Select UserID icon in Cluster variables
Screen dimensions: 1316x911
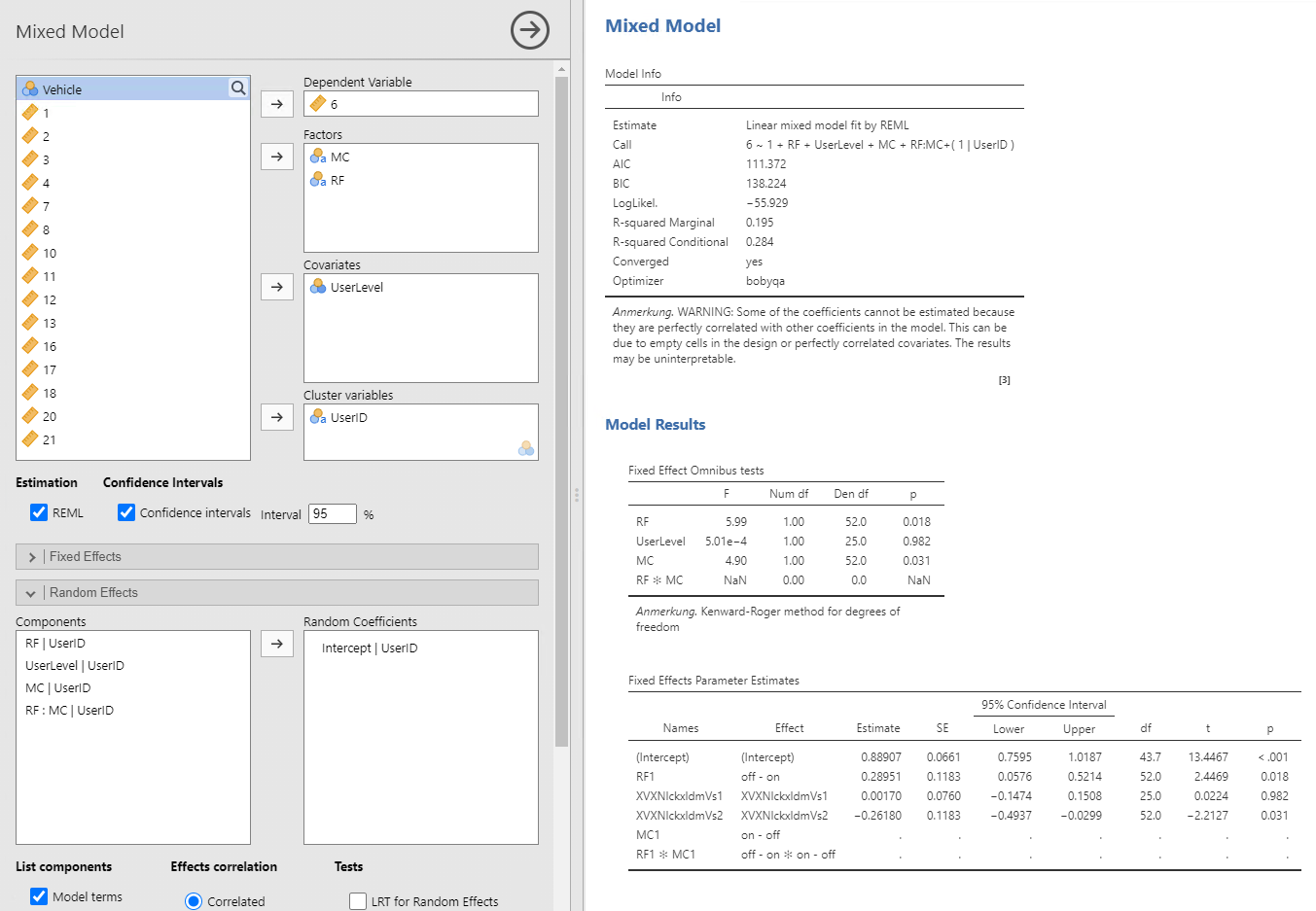[318, 416]
